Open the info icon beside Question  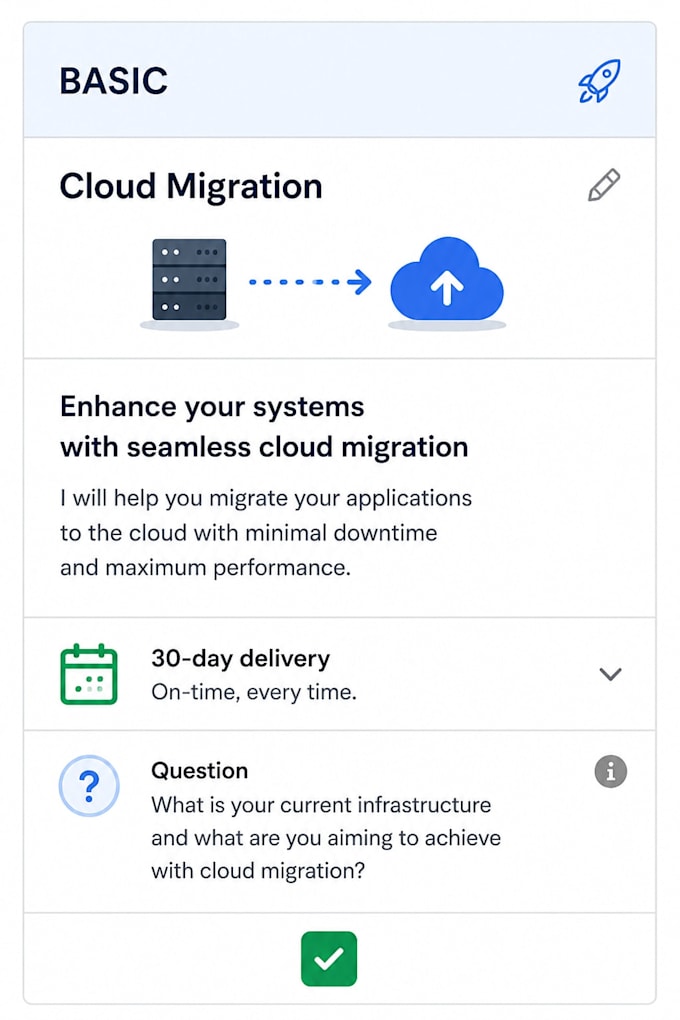coord(610,772)
